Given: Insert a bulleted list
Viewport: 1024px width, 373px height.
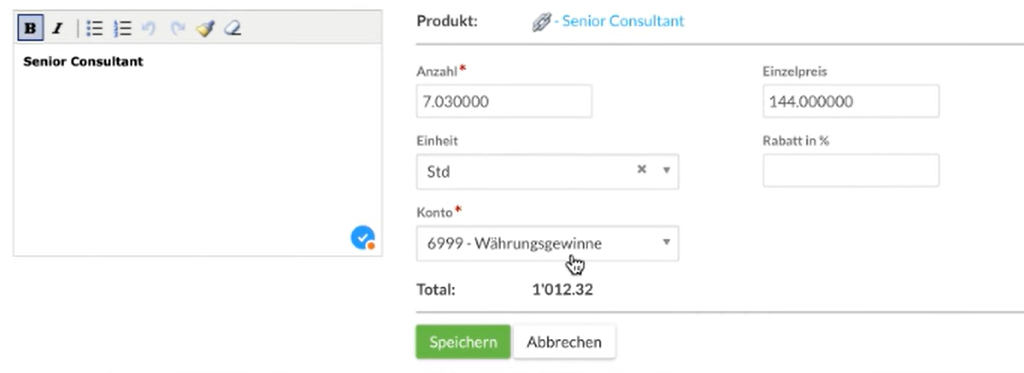Looking at the screenshot, I should coord(95,28).
